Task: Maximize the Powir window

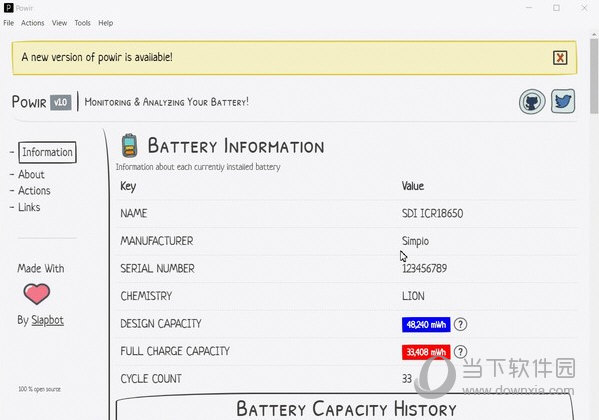Action: [x=557, y=8]
